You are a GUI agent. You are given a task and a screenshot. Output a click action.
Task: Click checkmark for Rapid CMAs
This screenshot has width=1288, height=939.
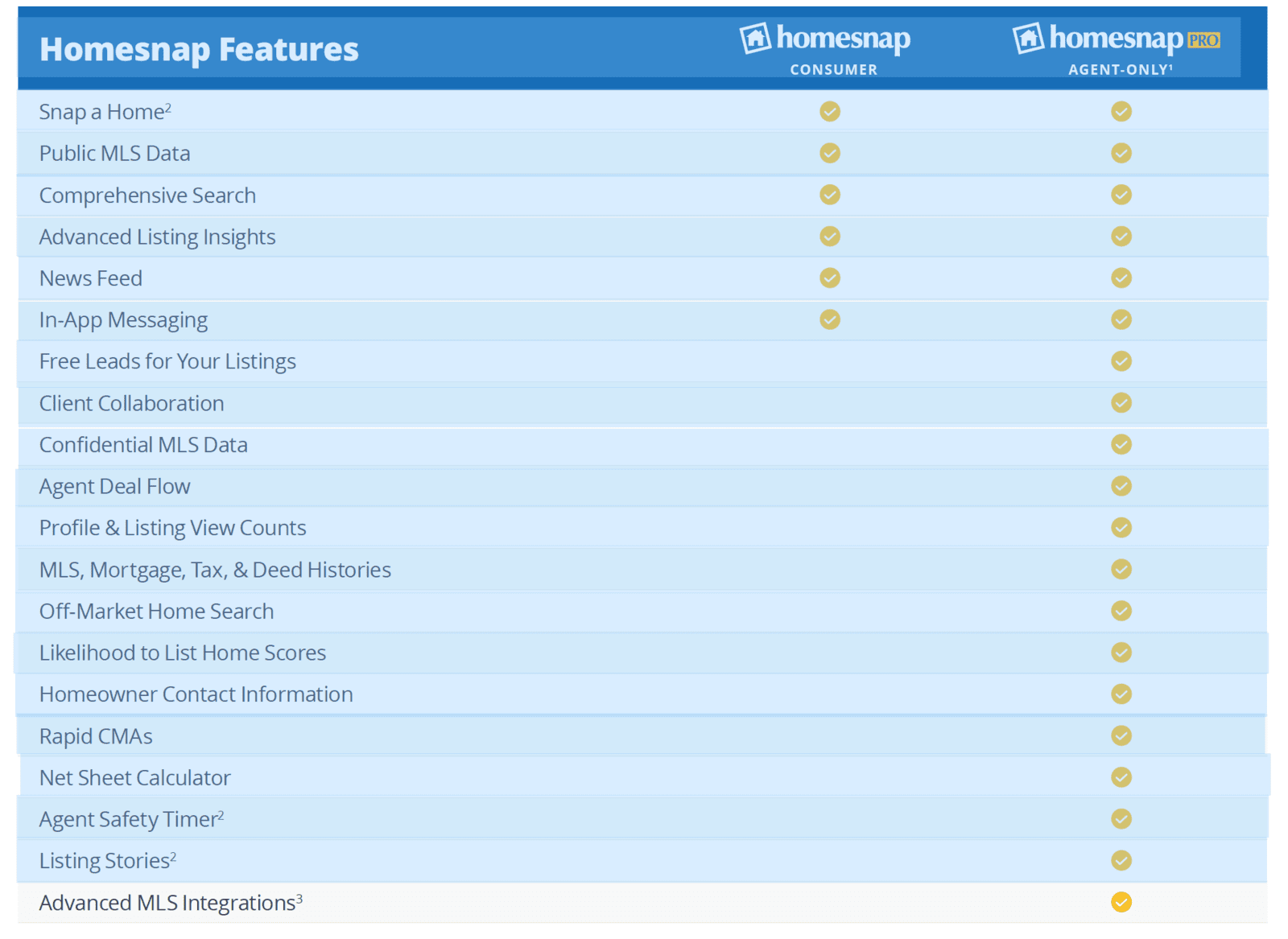point(1121,735)
